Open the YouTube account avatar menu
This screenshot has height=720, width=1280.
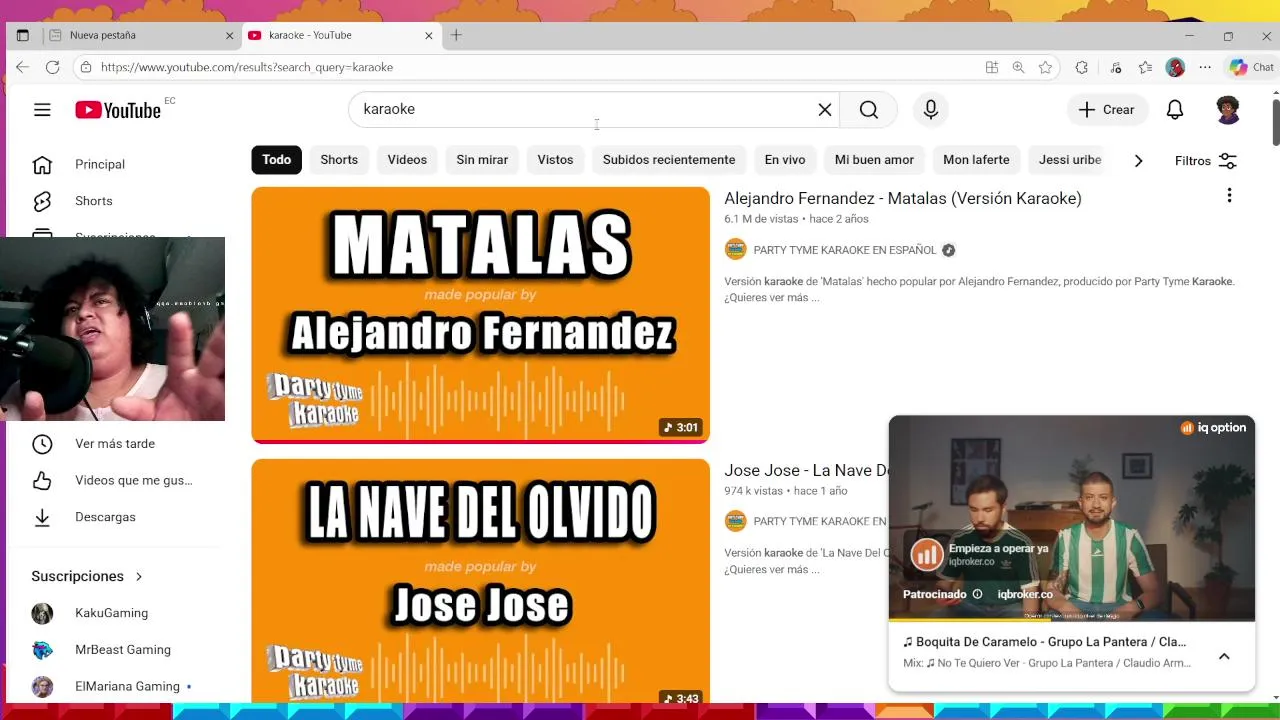(1228, 110)
